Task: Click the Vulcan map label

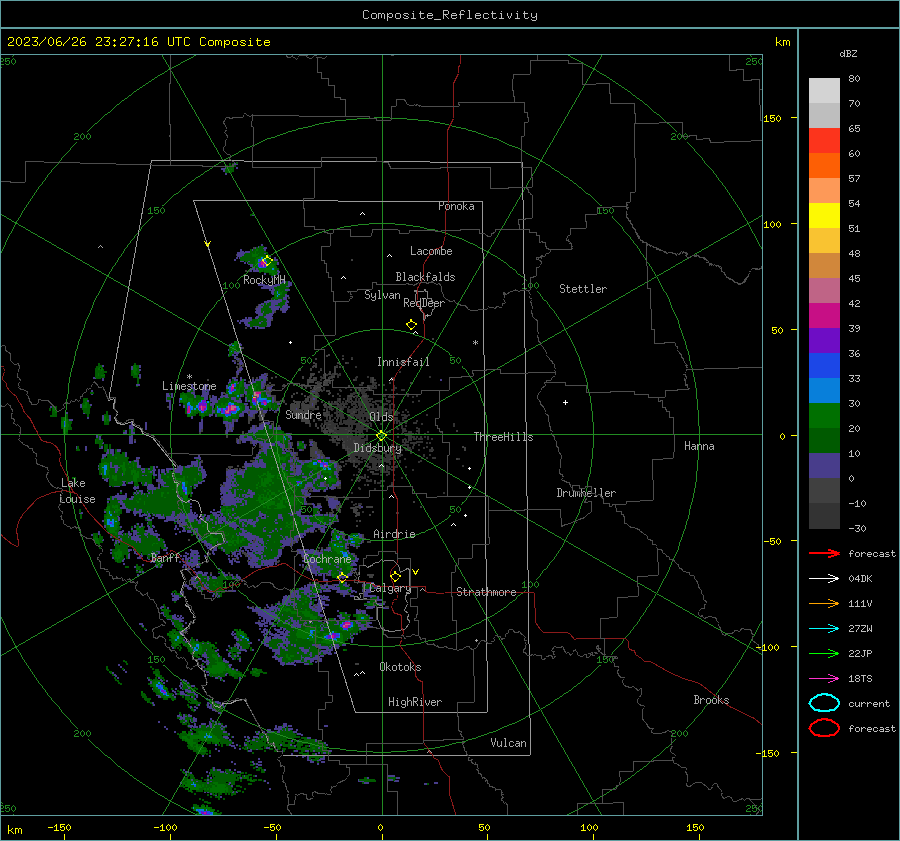Action: click(508, 743)
